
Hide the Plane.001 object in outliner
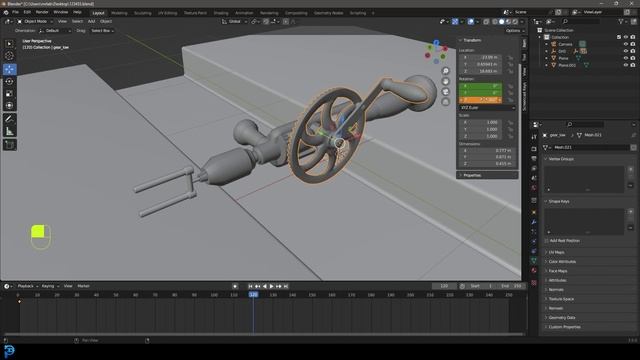[x=626, y=65]
